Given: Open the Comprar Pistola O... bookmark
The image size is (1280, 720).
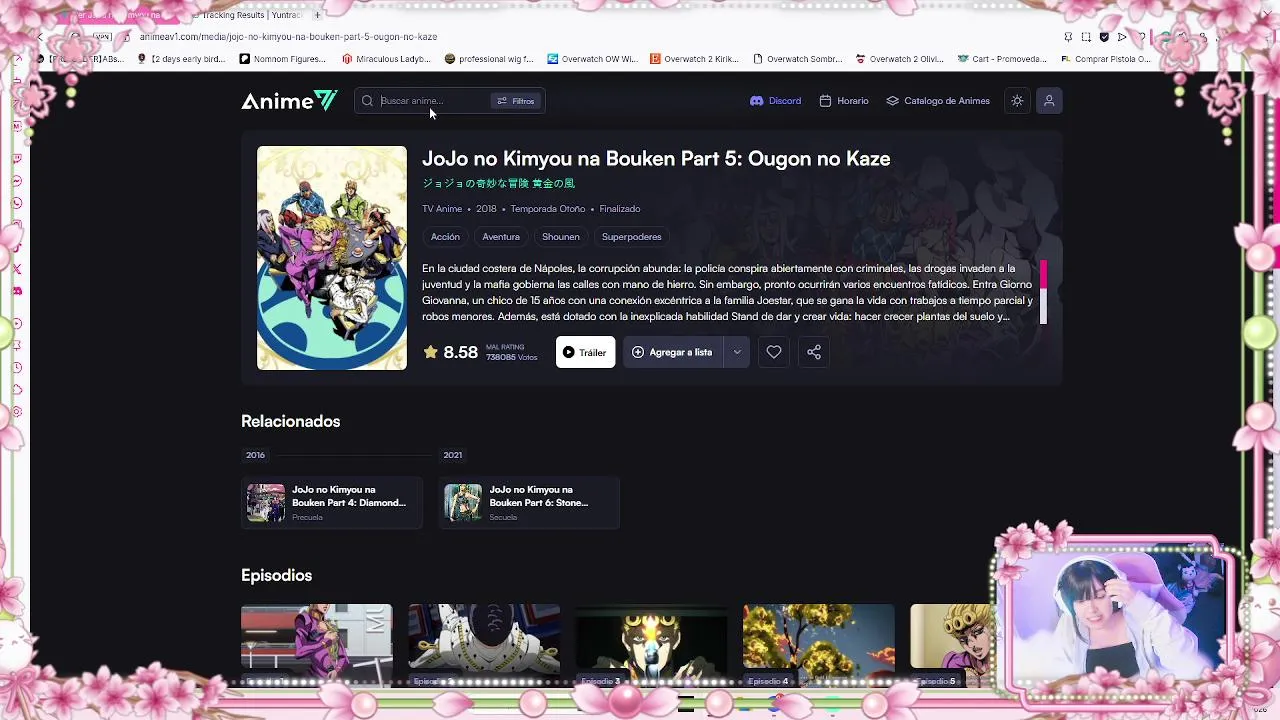Looking at the screenshot, I should (x=1105, y=59).
